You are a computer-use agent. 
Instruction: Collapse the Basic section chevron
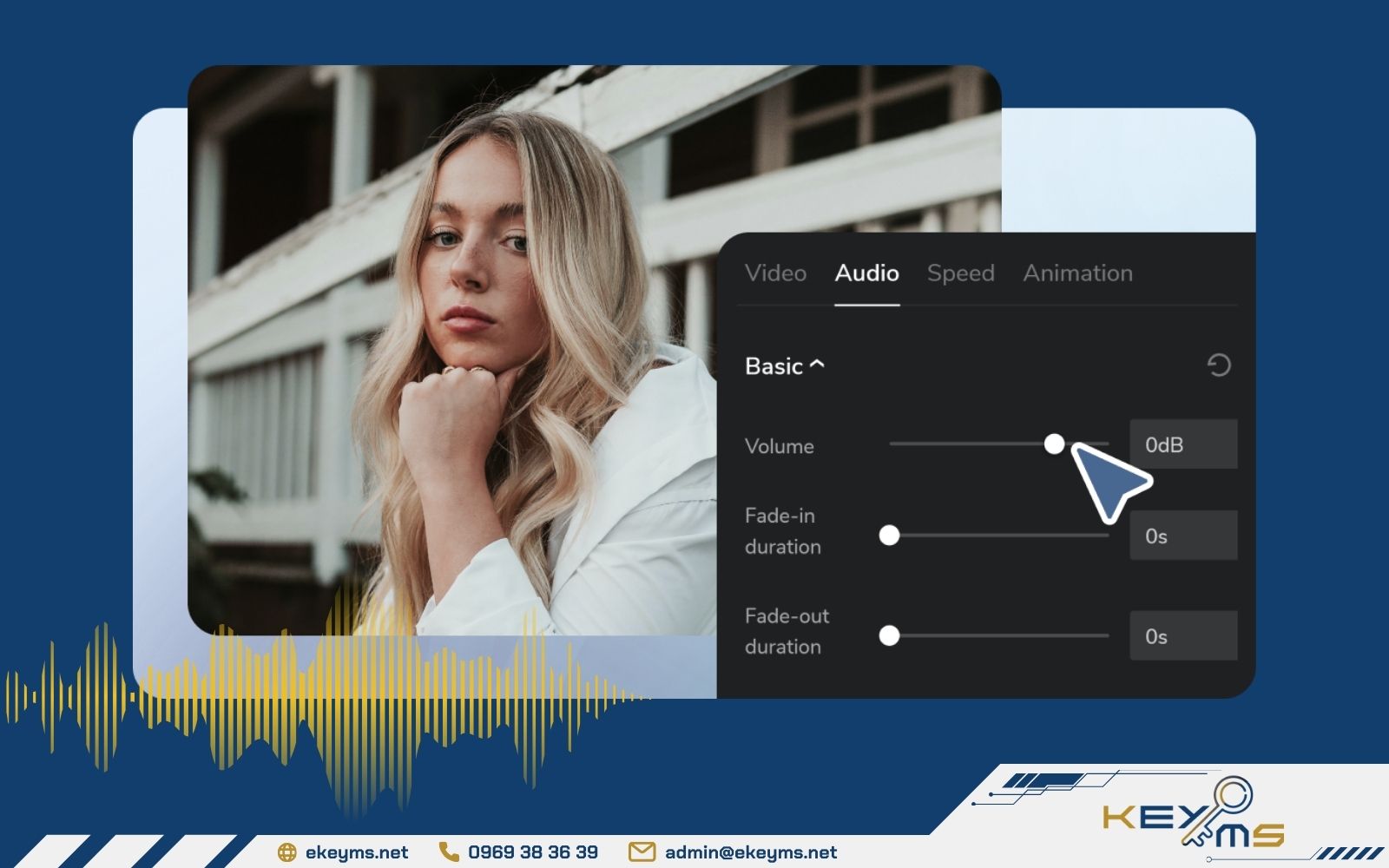817,365
